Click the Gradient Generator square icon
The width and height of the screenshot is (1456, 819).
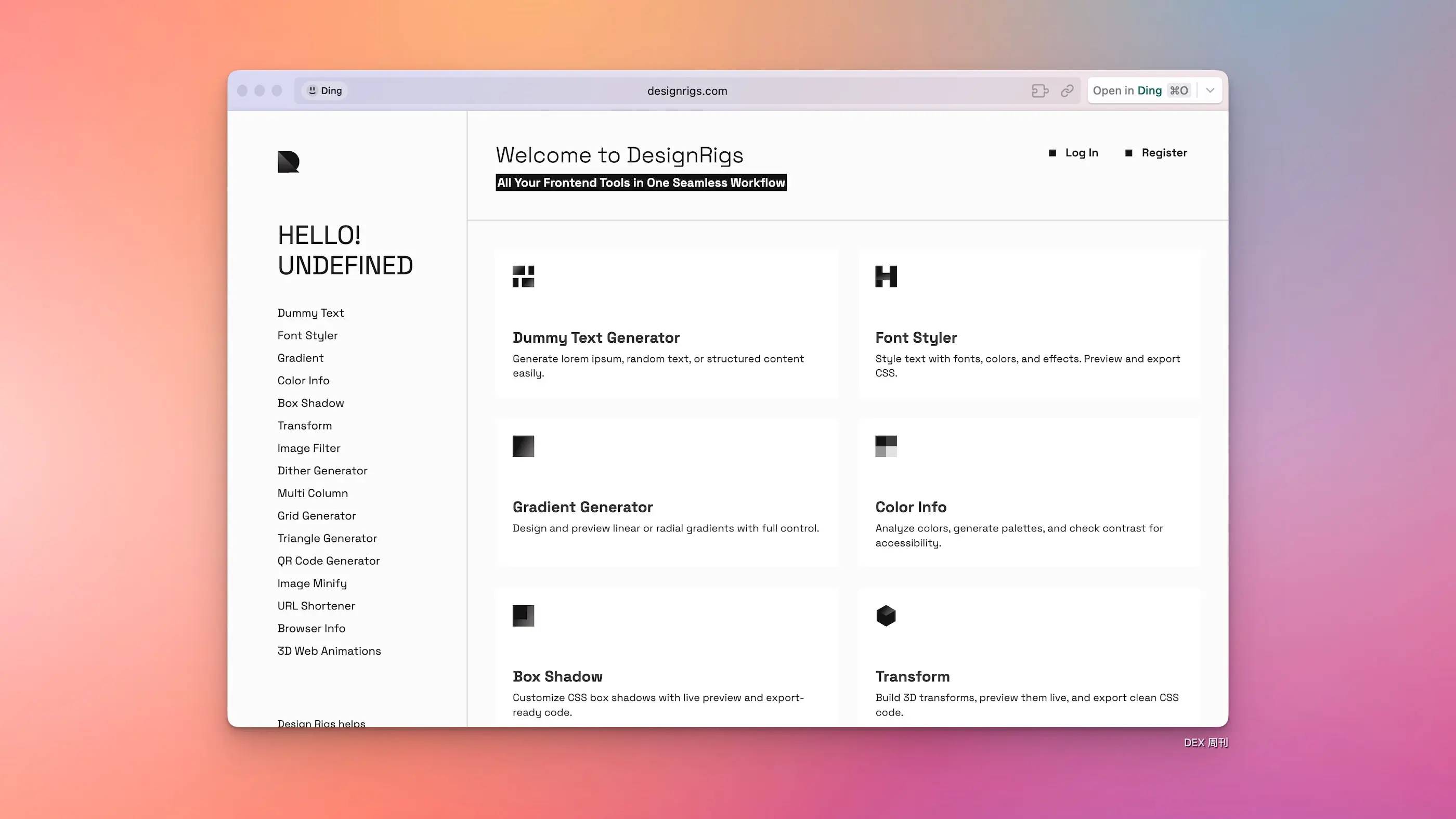click(523, 446)
